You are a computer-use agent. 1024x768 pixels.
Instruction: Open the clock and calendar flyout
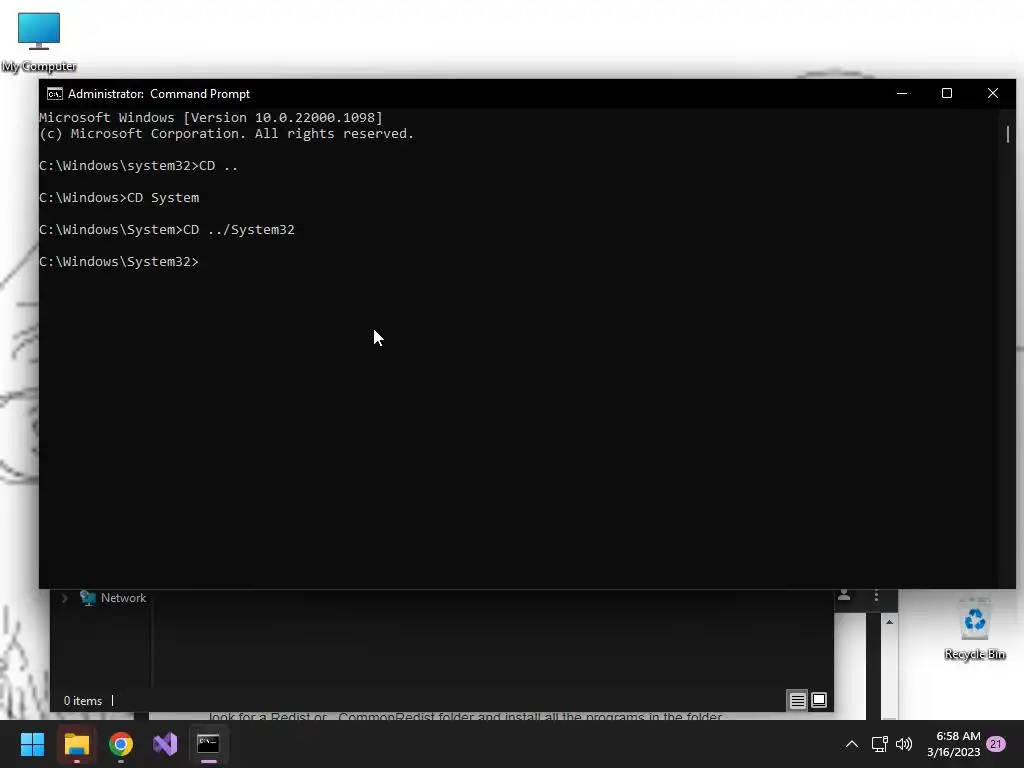pyautogui.click(x=953, y=744)
